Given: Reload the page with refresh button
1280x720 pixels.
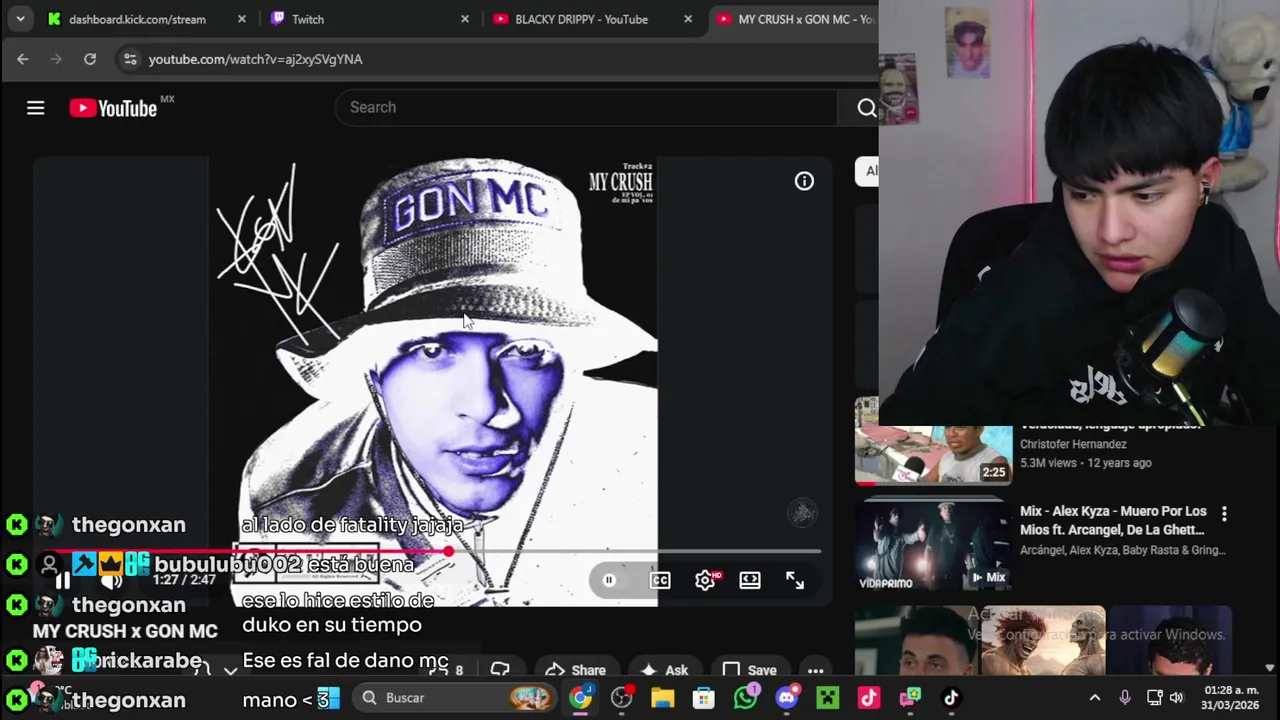Looking at the screenshot, I should [90, 59].
